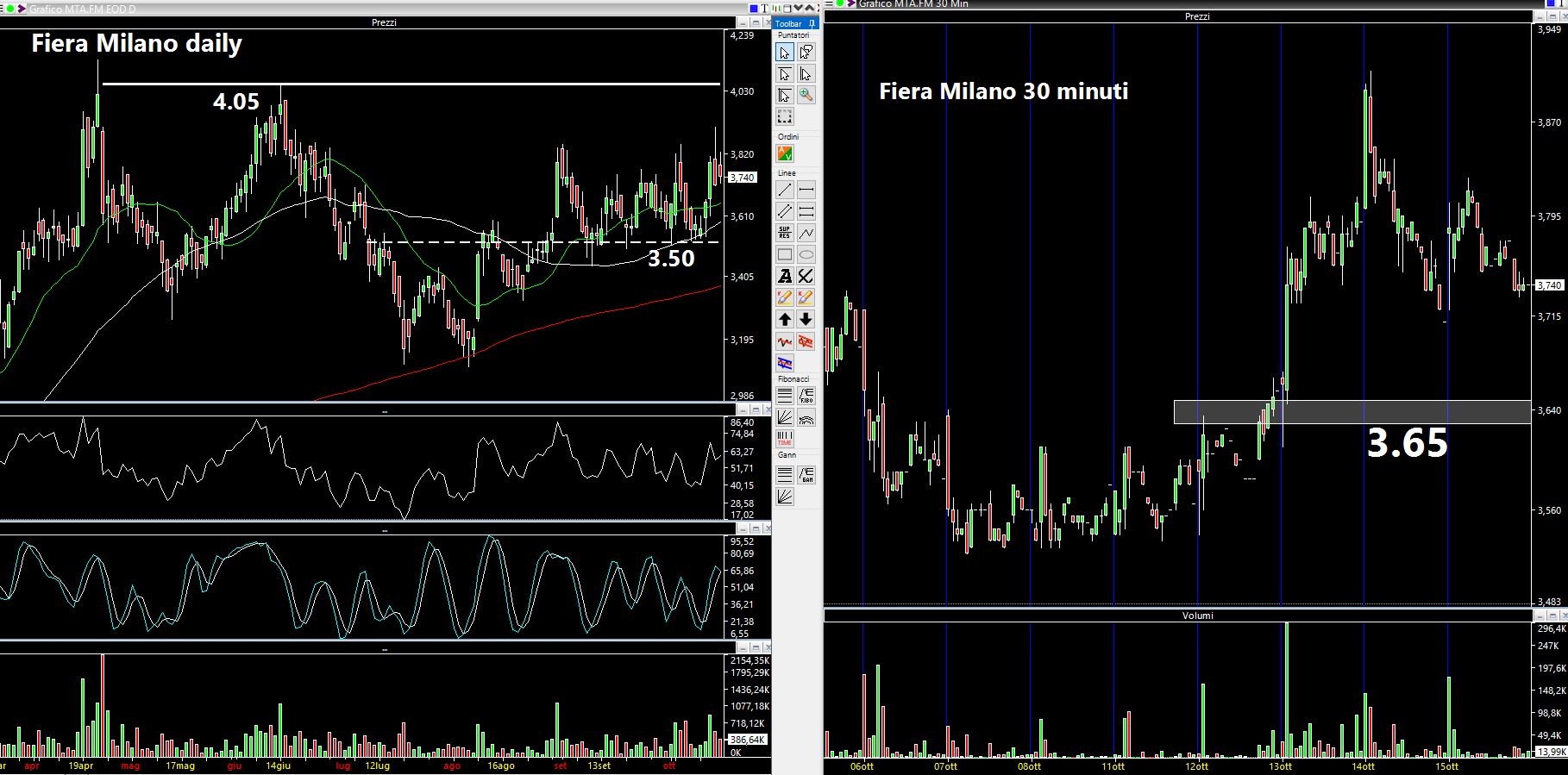Screen dimensions: 1568x775
Task: Select the scissors cut tool
Action: coord(806,276)
